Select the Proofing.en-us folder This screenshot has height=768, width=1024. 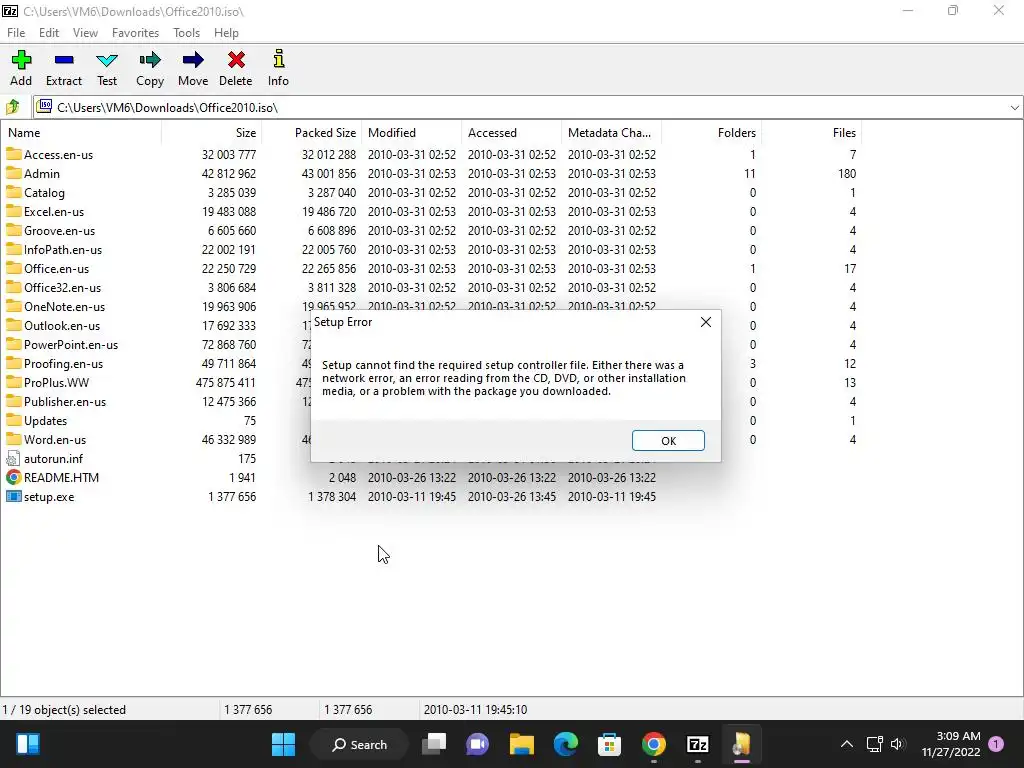[54, 363]
